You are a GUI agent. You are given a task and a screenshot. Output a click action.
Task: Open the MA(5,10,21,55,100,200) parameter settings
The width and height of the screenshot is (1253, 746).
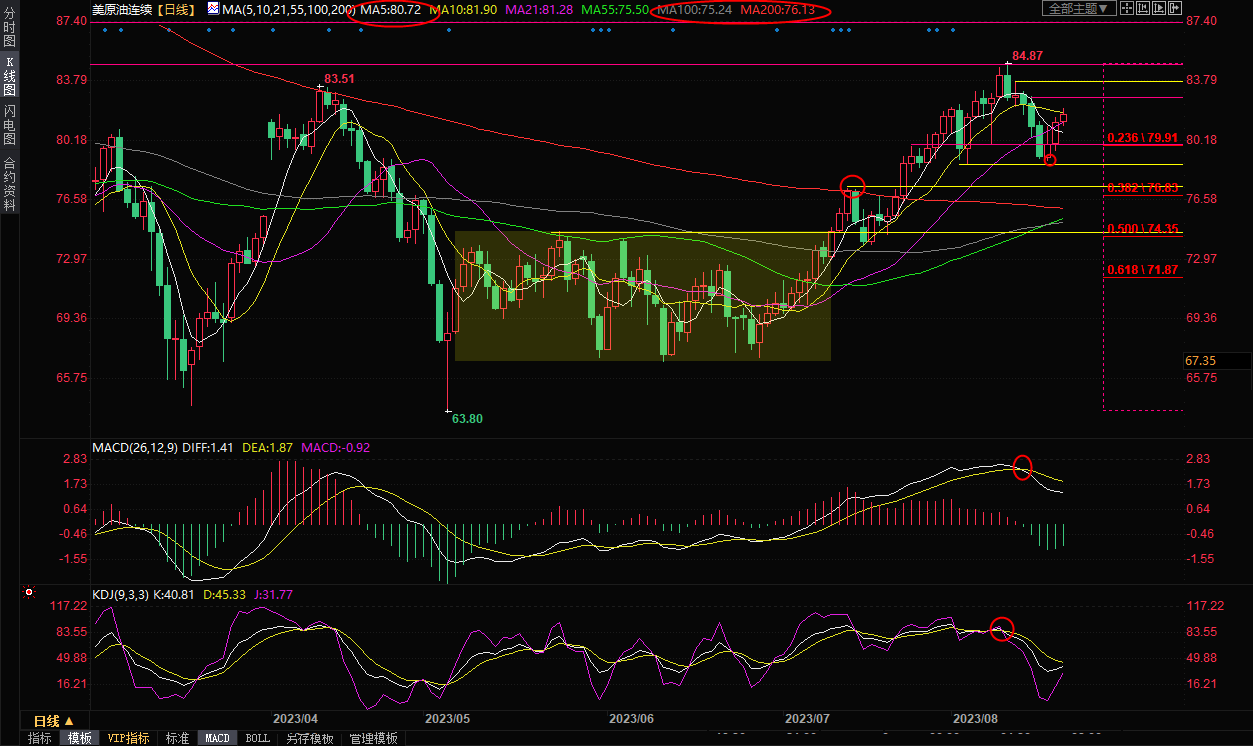pos(287,9)
